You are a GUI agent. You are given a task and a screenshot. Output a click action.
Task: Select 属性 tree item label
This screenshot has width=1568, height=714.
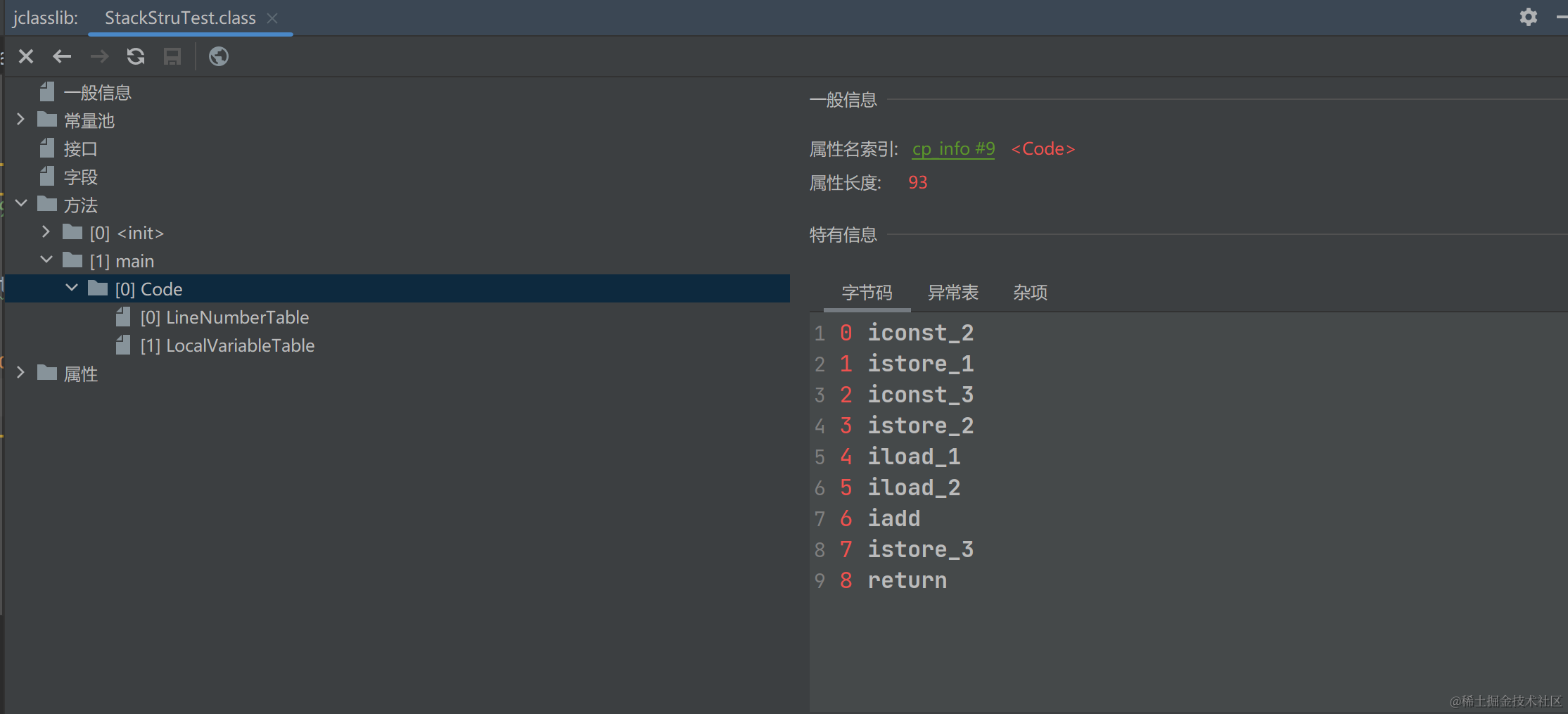coord(80,374)
